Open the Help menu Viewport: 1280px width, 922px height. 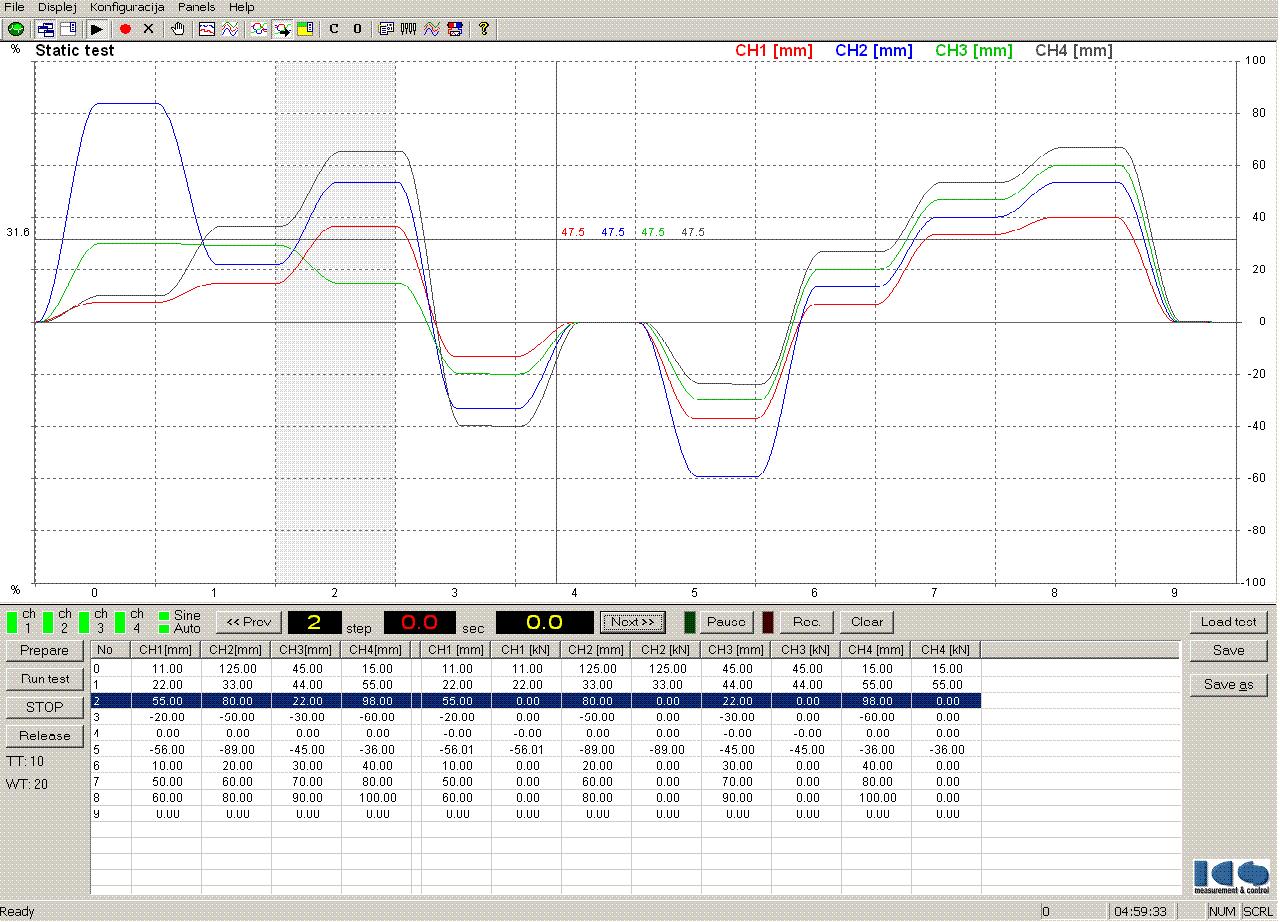click(x=241, y=7)
